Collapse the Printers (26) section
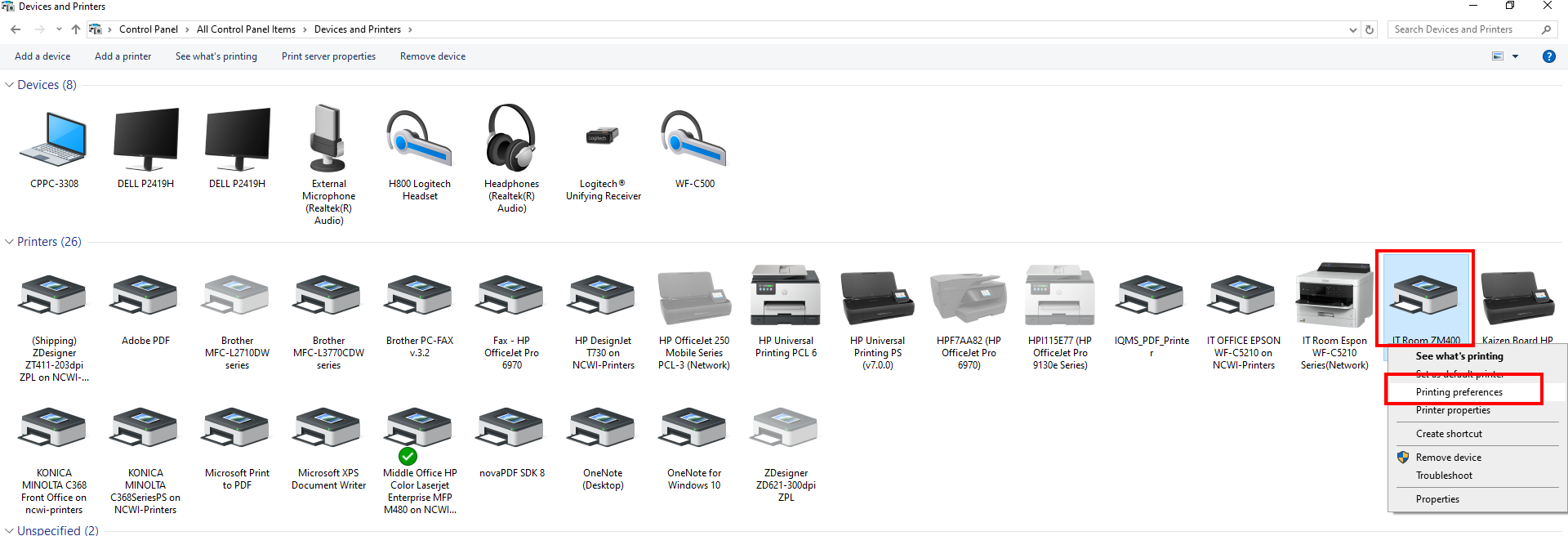The height and width of the screenshot is (536, 1568). tap(9, 242)
